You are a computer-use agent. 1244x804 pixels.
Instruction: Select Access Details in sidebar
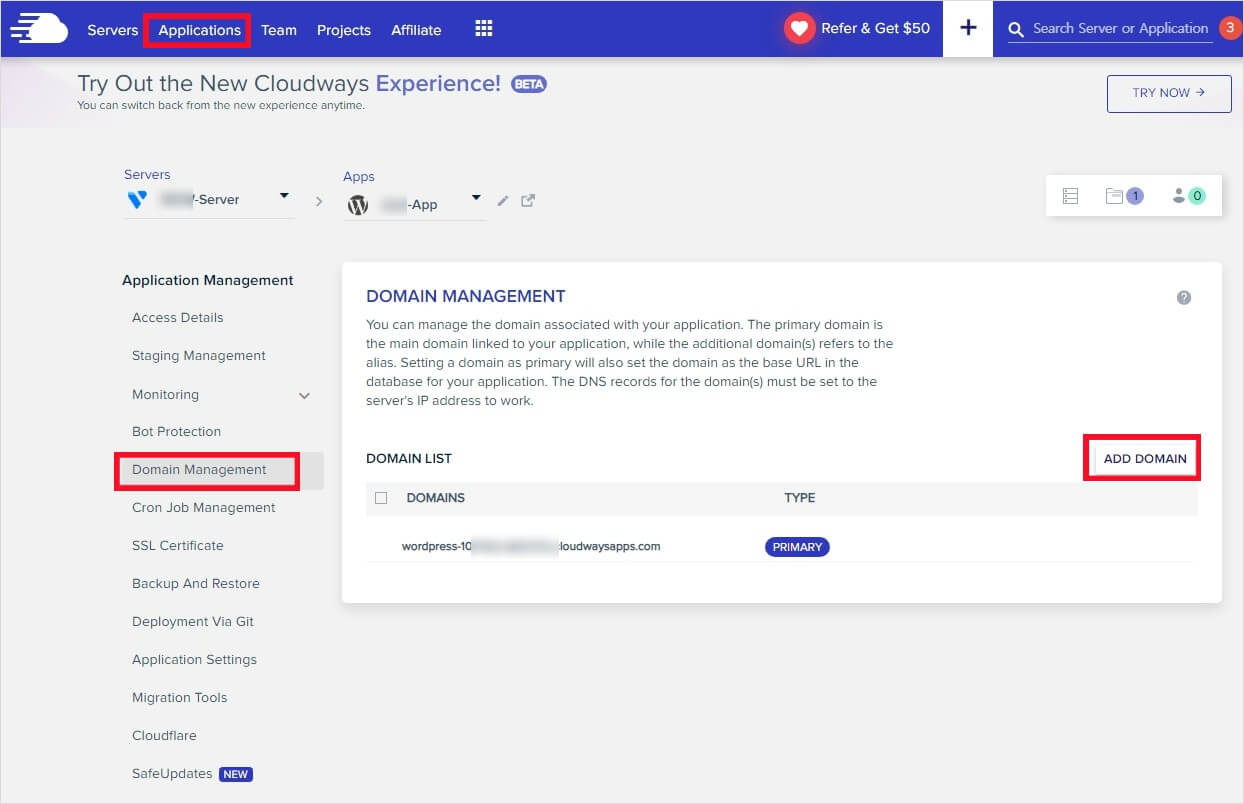tap(178, 318)
